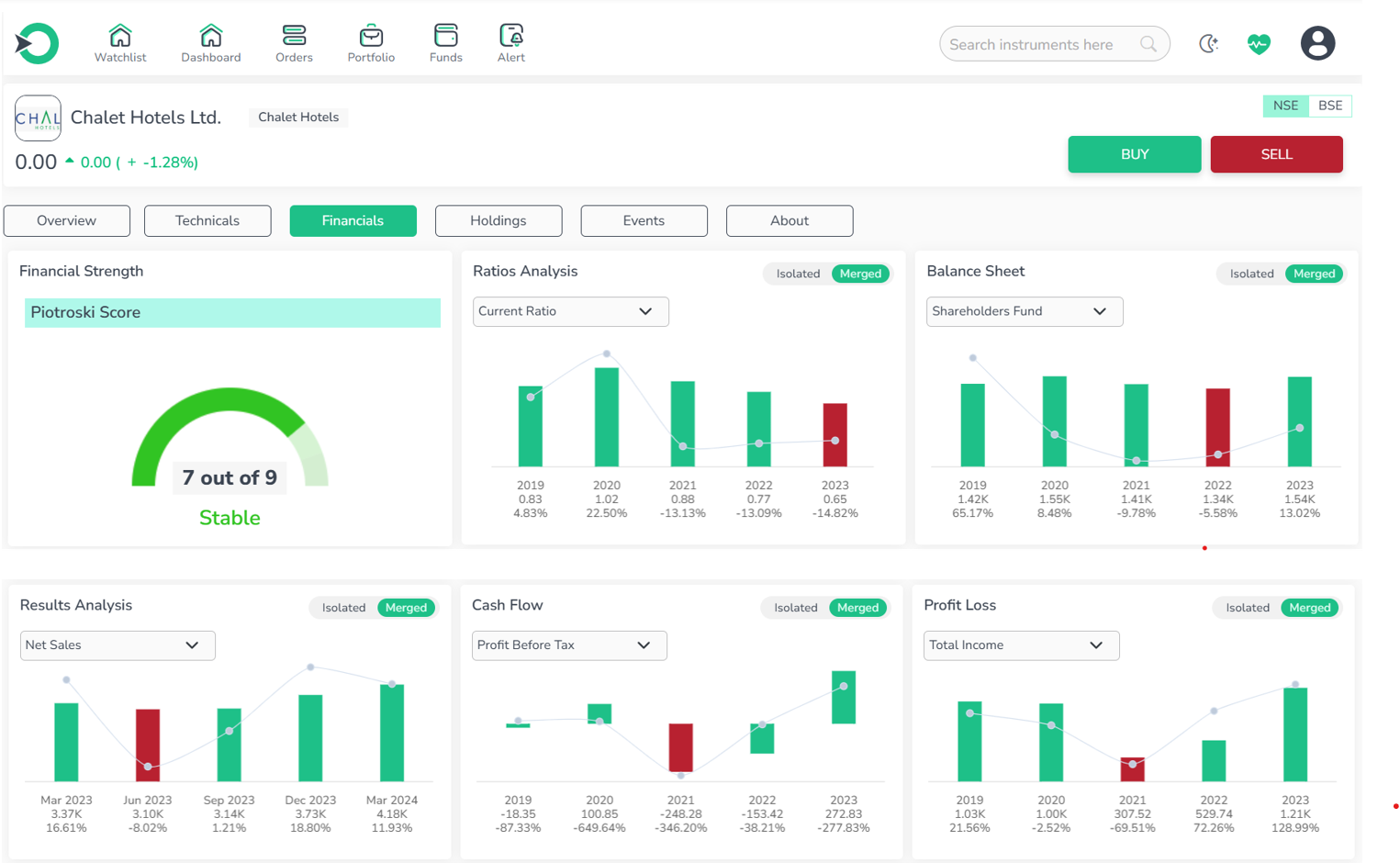Viewport: 1400px width, 863px height.
Task: Switch to the Holdings tab
Action: pos(498,220)
